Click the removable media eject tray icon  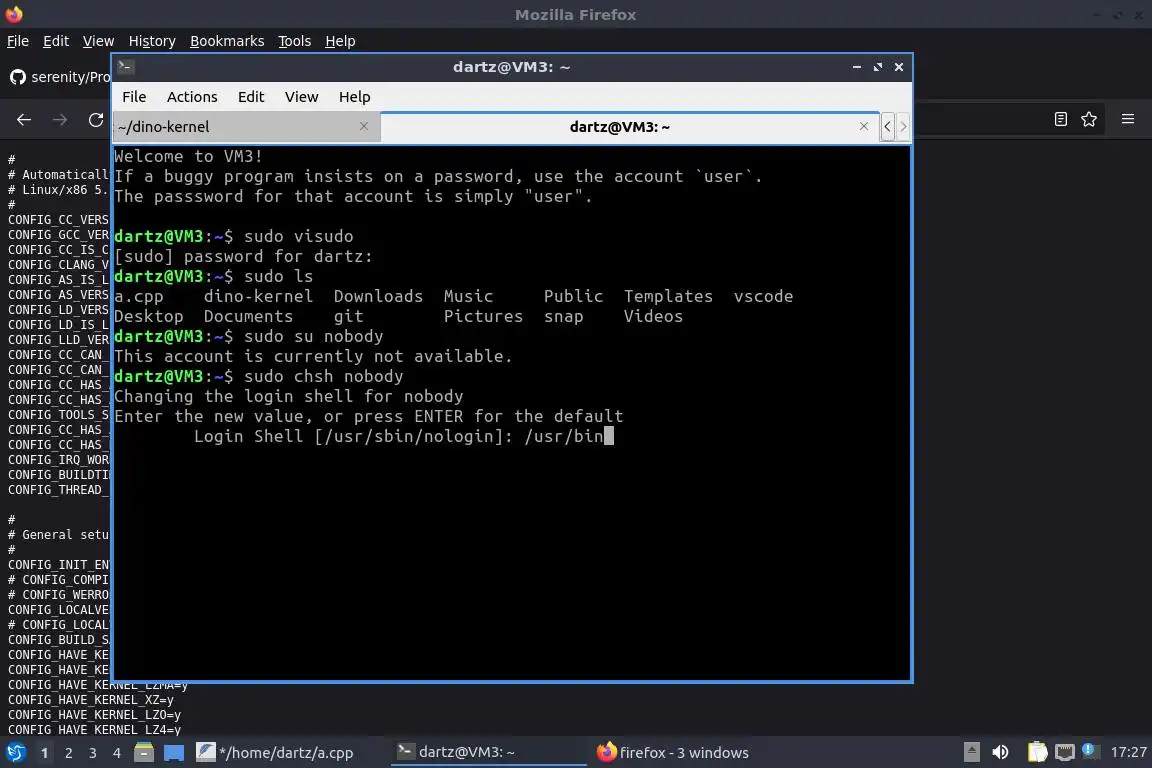tap(971, 752)
